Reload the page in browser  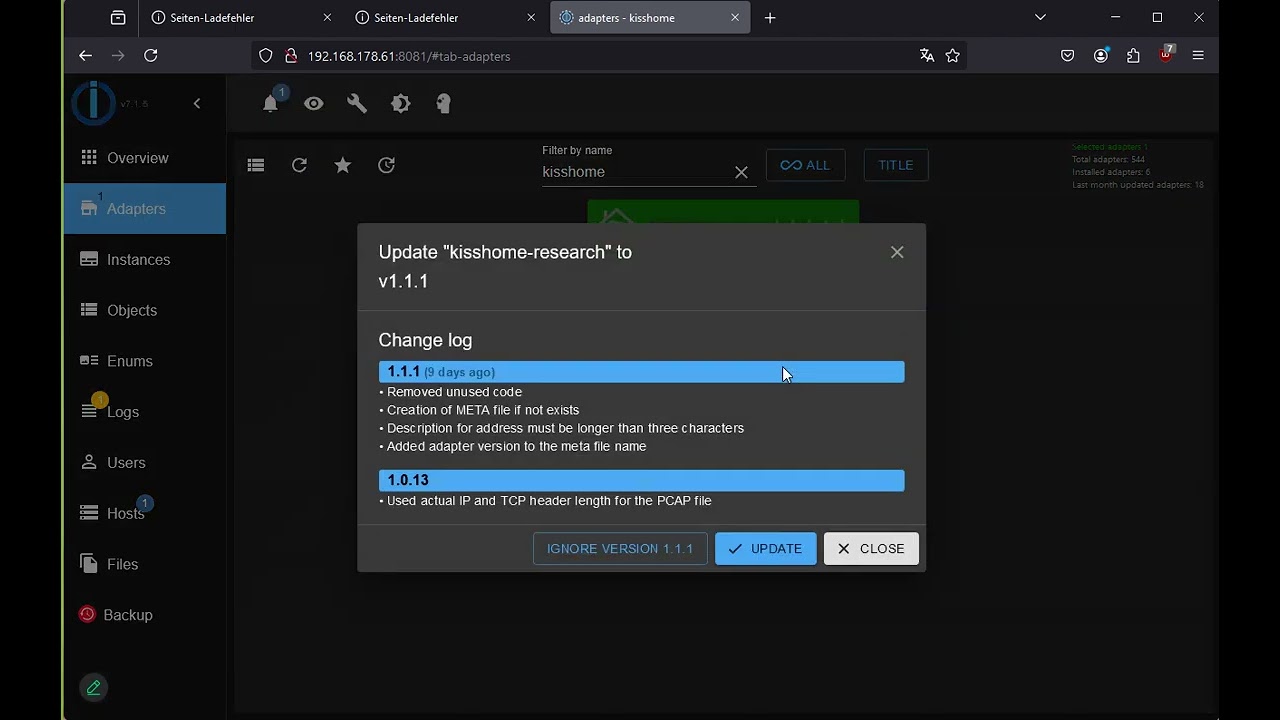point(151,56)
